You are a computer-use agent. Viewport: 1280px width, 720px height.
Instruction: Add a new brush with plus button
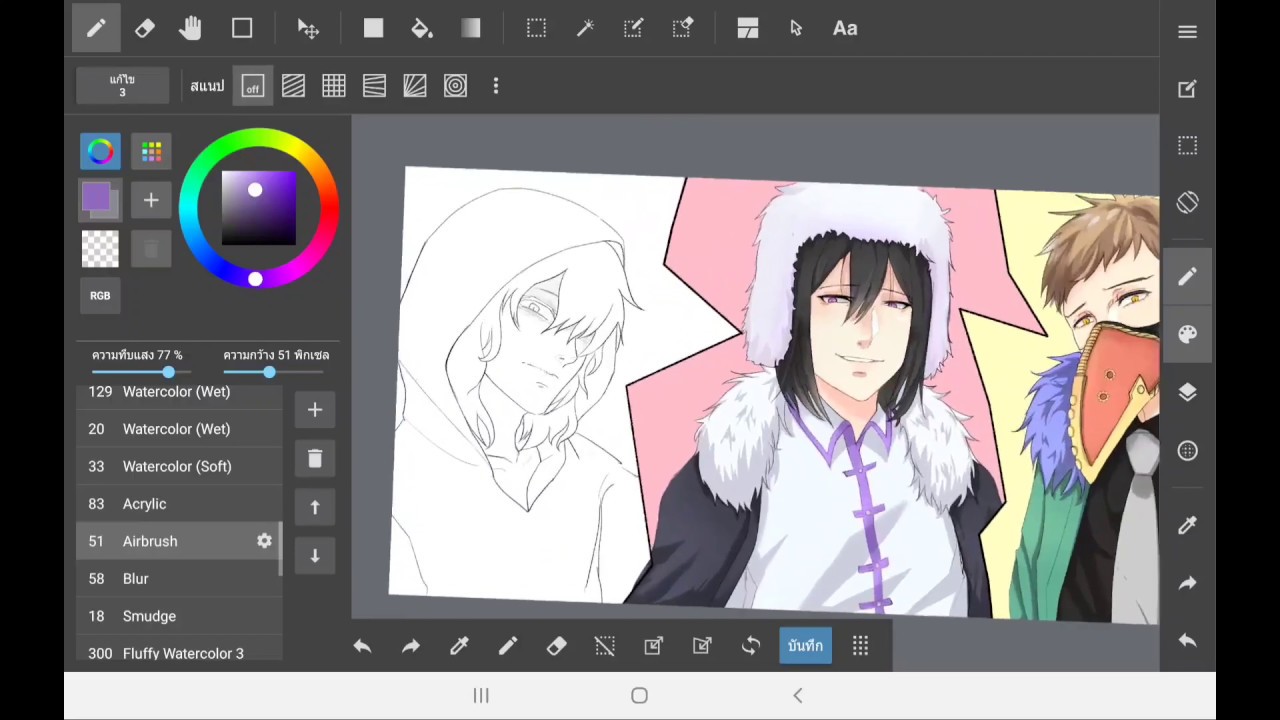click(x=315, y=409)
